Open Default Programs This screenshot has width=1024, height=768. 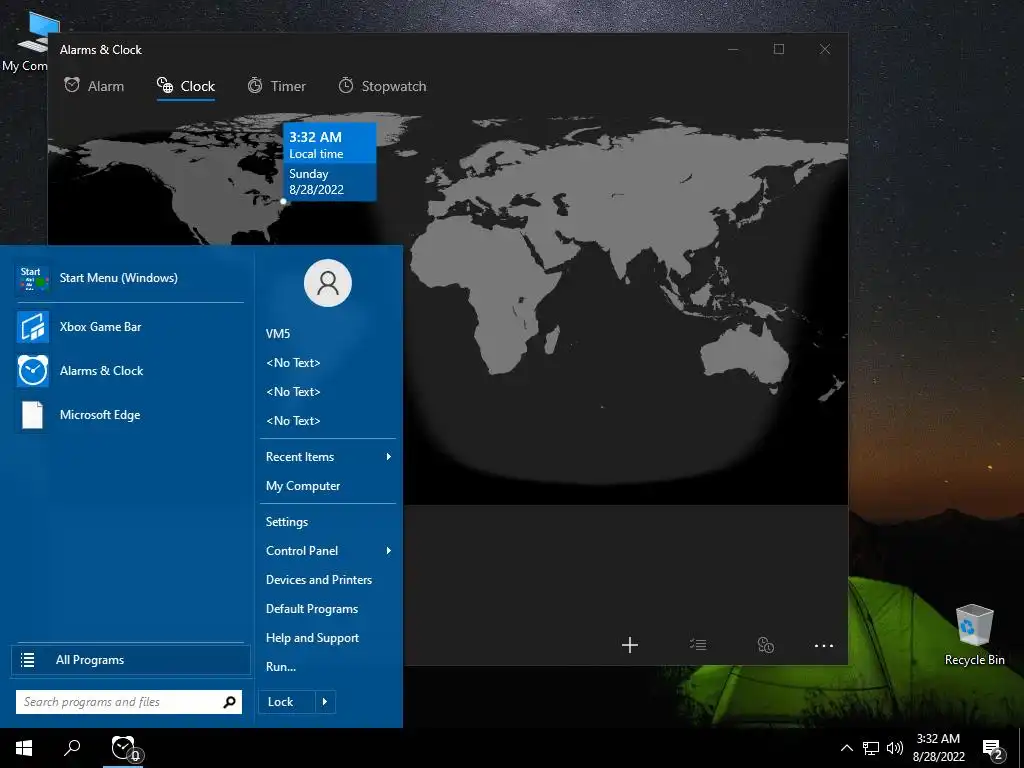coord(328,609)
